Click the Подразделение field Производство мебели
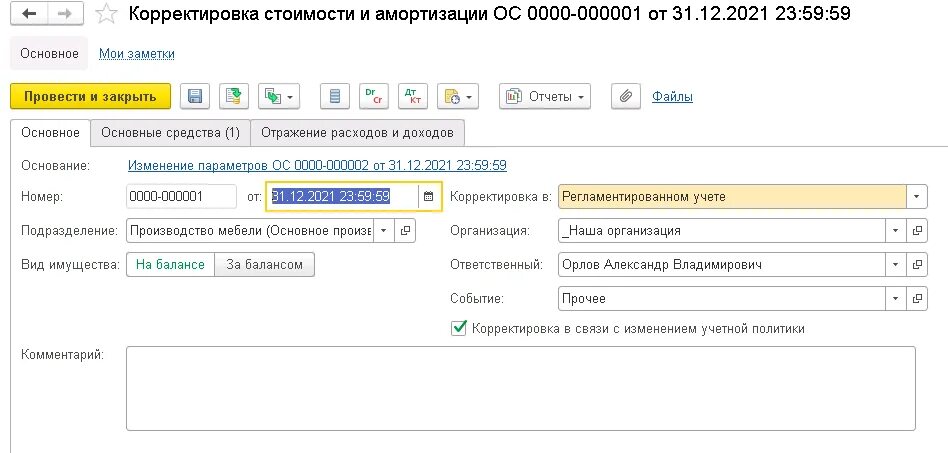Image resolution: width=948 pixels, height=453 pixels. click(250, 230)
